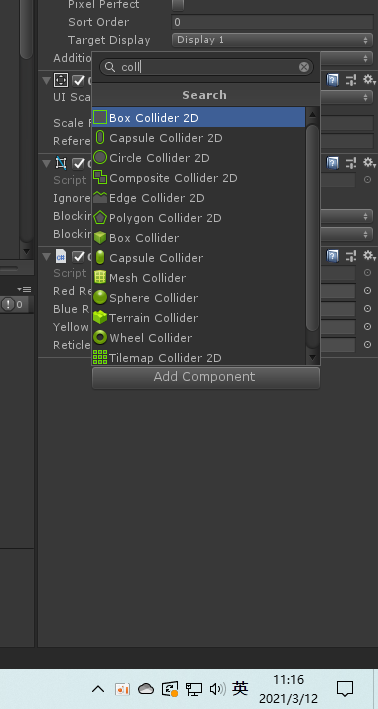Select Box Collider 2D from search results
This screenshot has width=378, height=709.
pos(198,118)
